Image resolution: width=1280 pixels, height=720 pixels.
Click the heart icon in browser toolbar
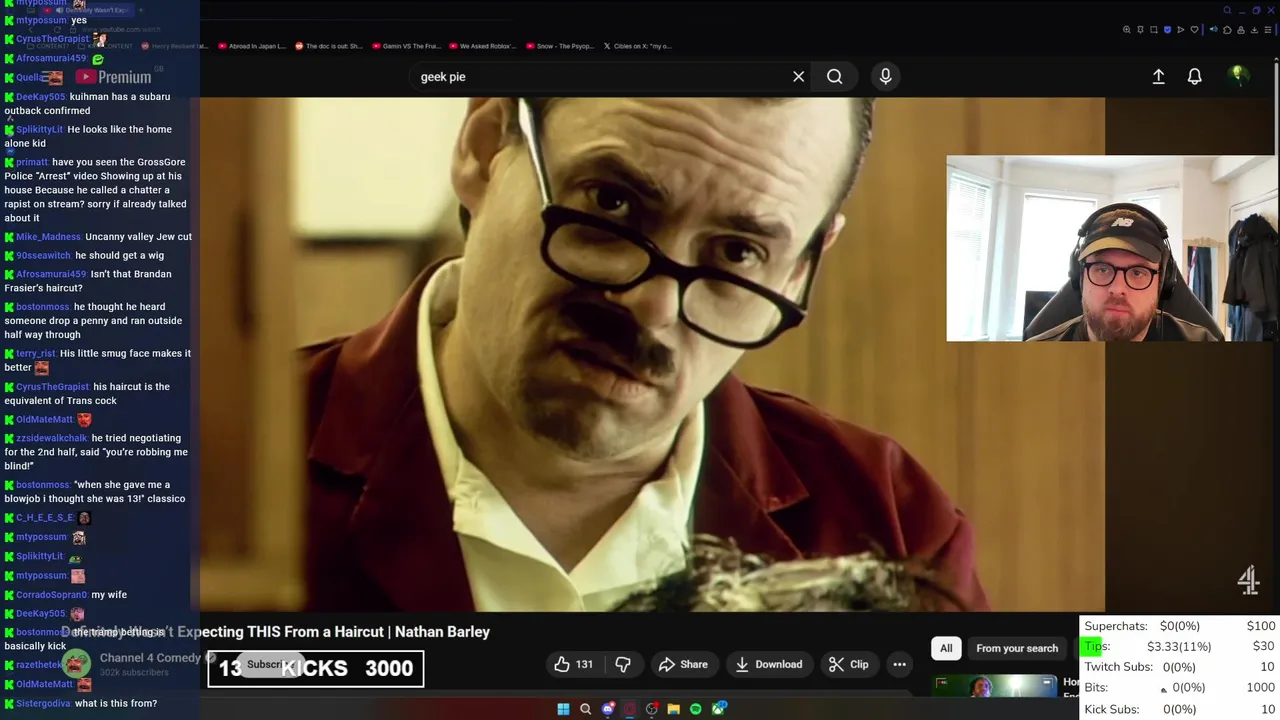click(1194, 30)
